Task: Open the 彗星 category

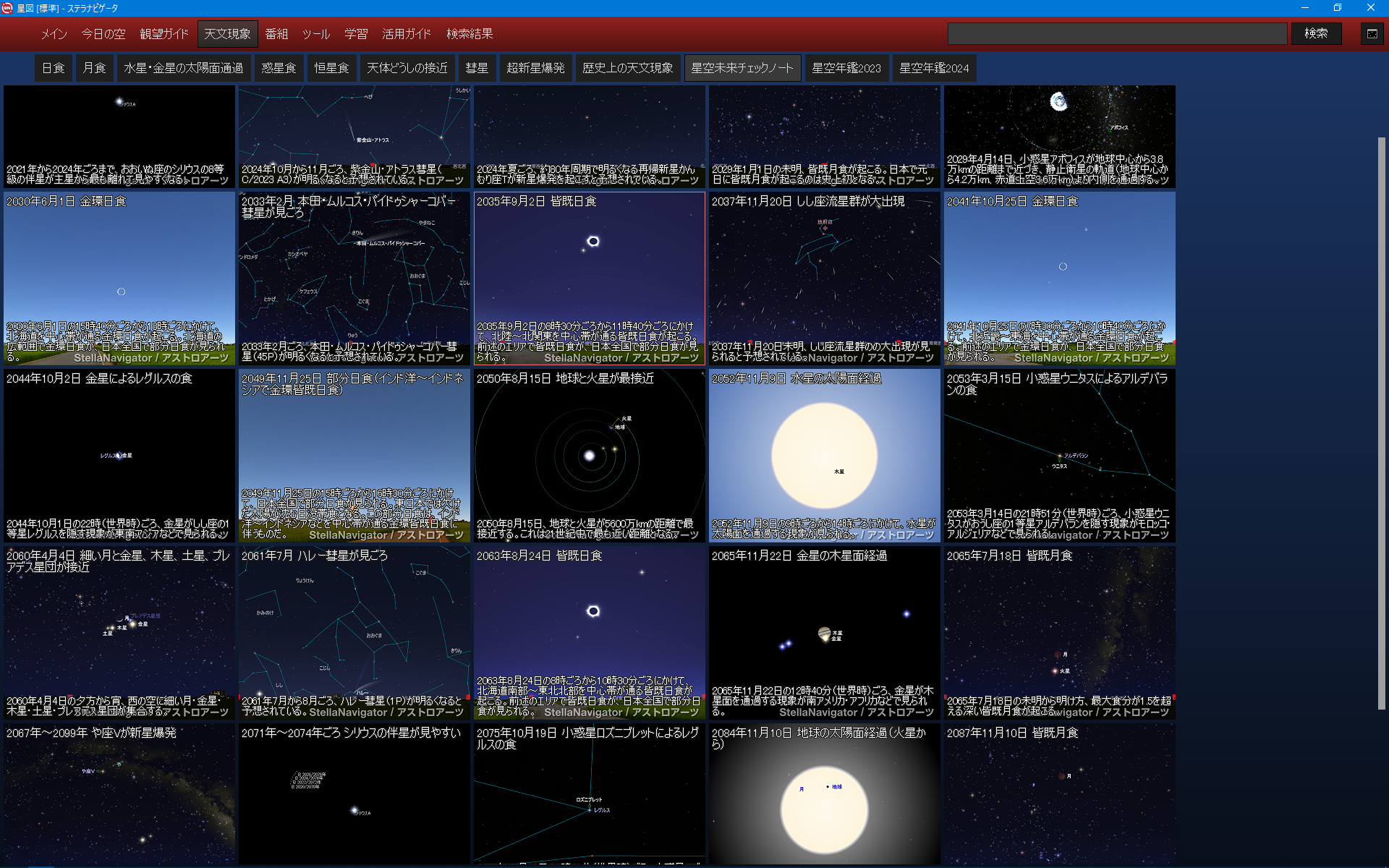Action: pos(477,68)
